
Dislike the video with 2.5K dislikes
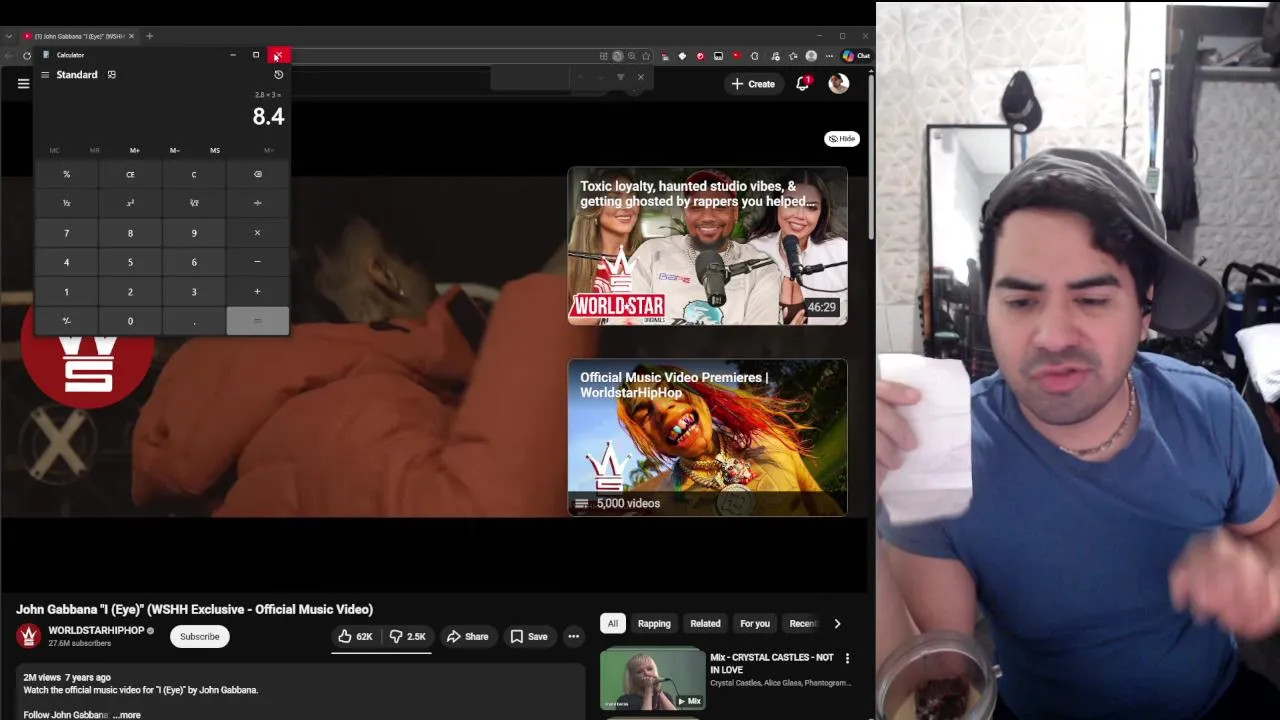(407, 636)
